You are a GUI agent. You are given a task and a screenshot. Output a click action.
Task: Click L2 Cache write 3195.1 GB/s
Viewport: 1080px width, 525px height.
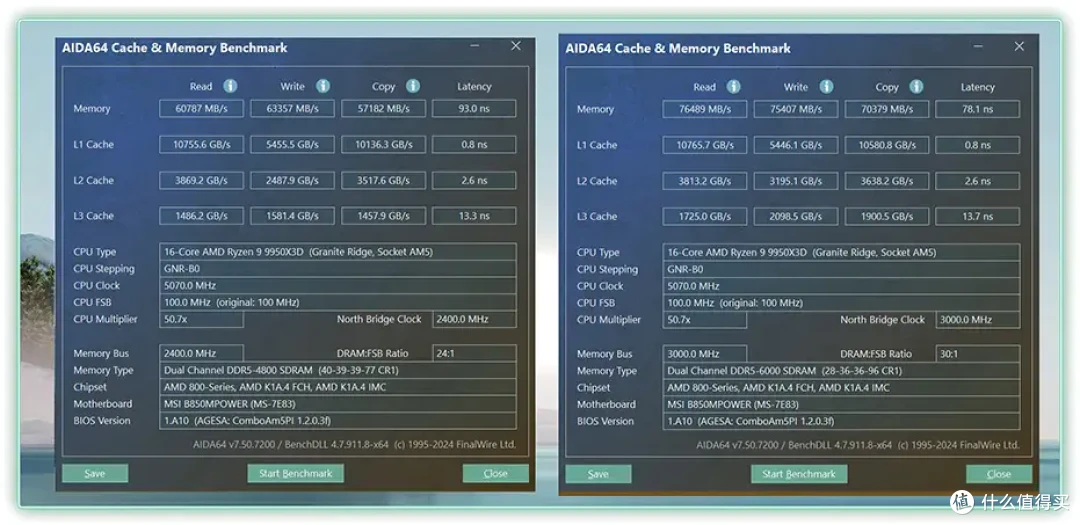tap(796, 181)
